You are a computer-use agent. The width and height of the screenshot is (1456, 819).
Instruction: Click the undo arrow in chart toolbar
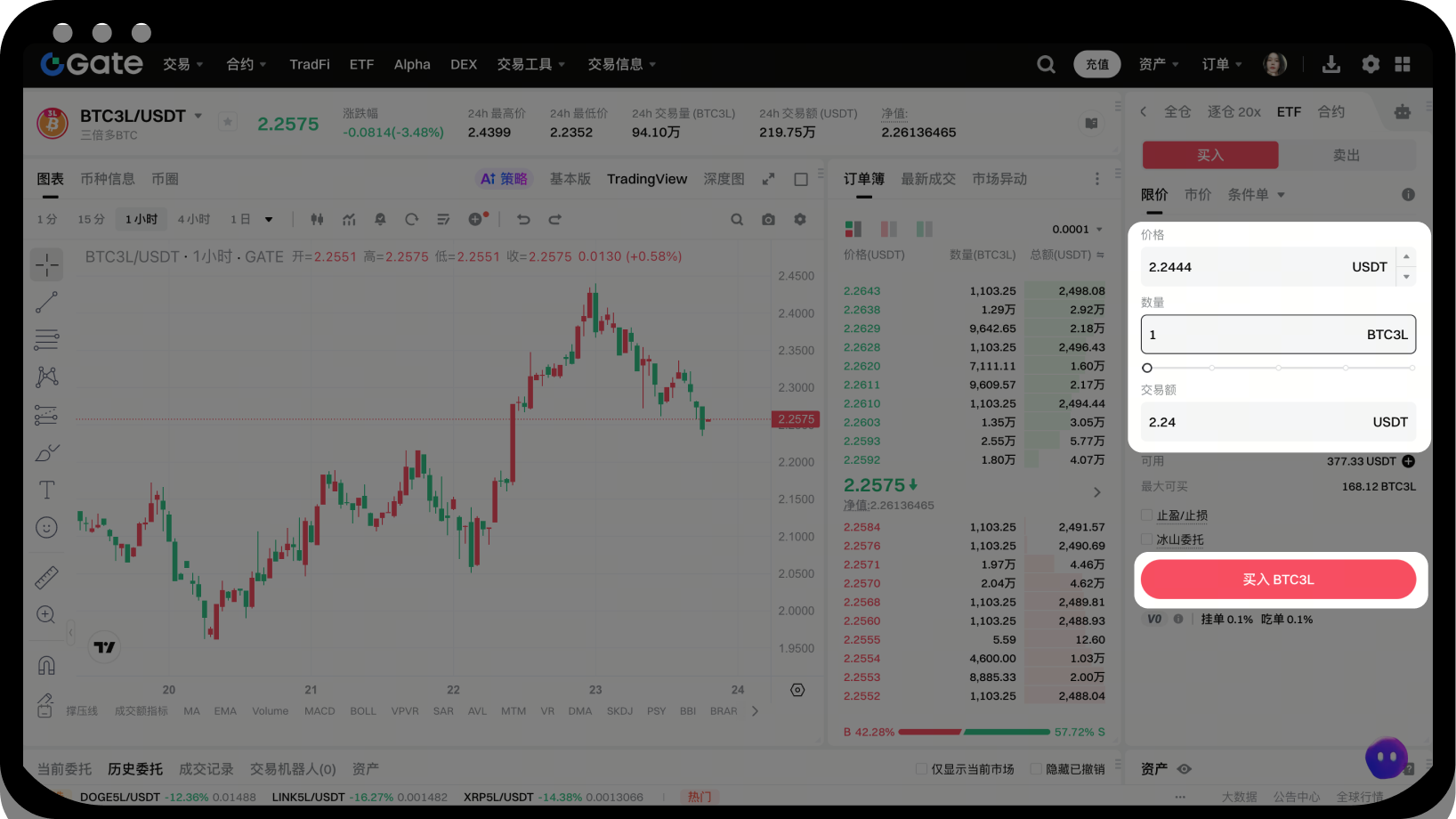tap(523, 220)
